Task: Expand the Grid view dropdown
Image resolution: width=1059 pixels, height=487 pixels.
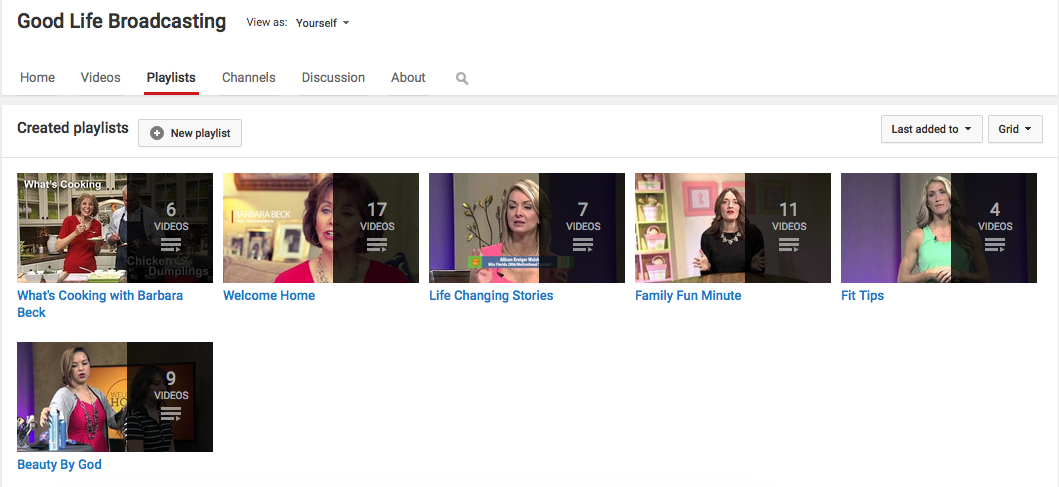Action: point(1015,129)
